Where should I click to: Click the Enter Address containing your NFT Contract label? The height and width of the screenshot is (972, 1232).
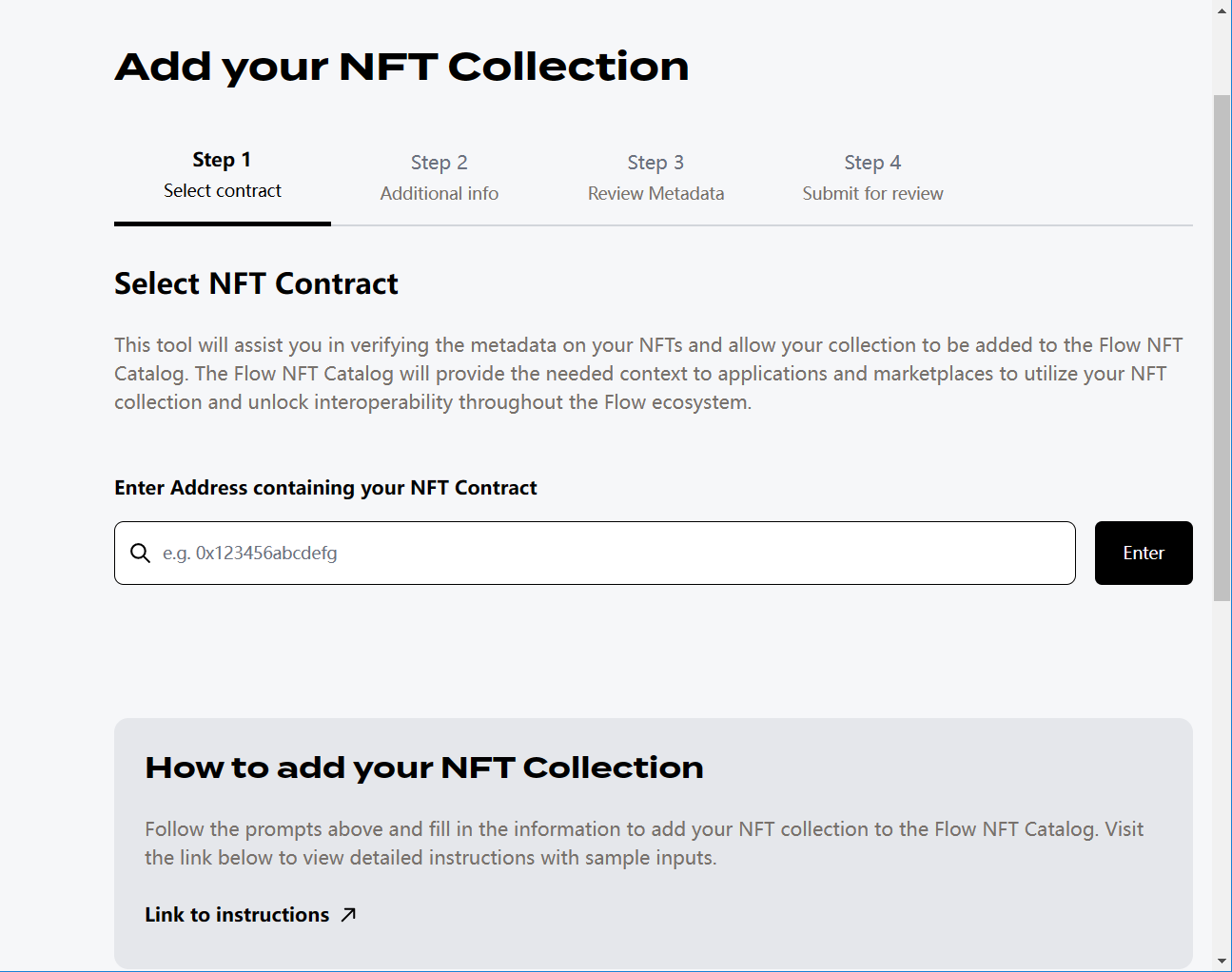[x=325, y=488]
